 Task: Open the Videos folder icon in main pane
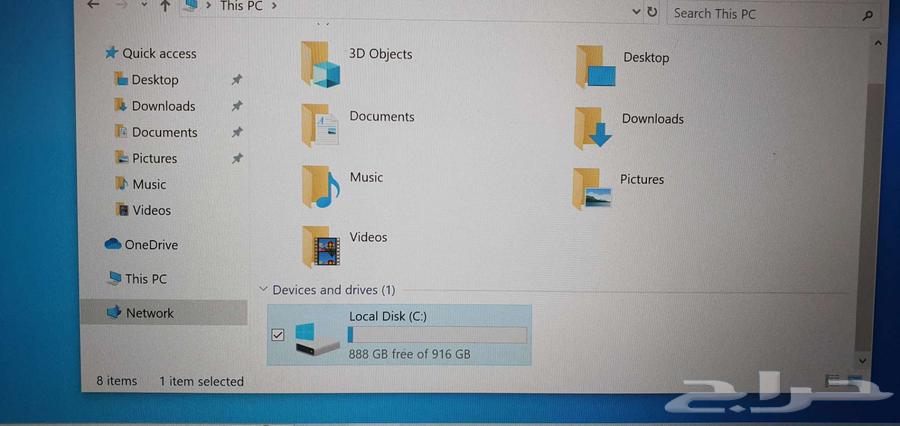click(321, 247)
